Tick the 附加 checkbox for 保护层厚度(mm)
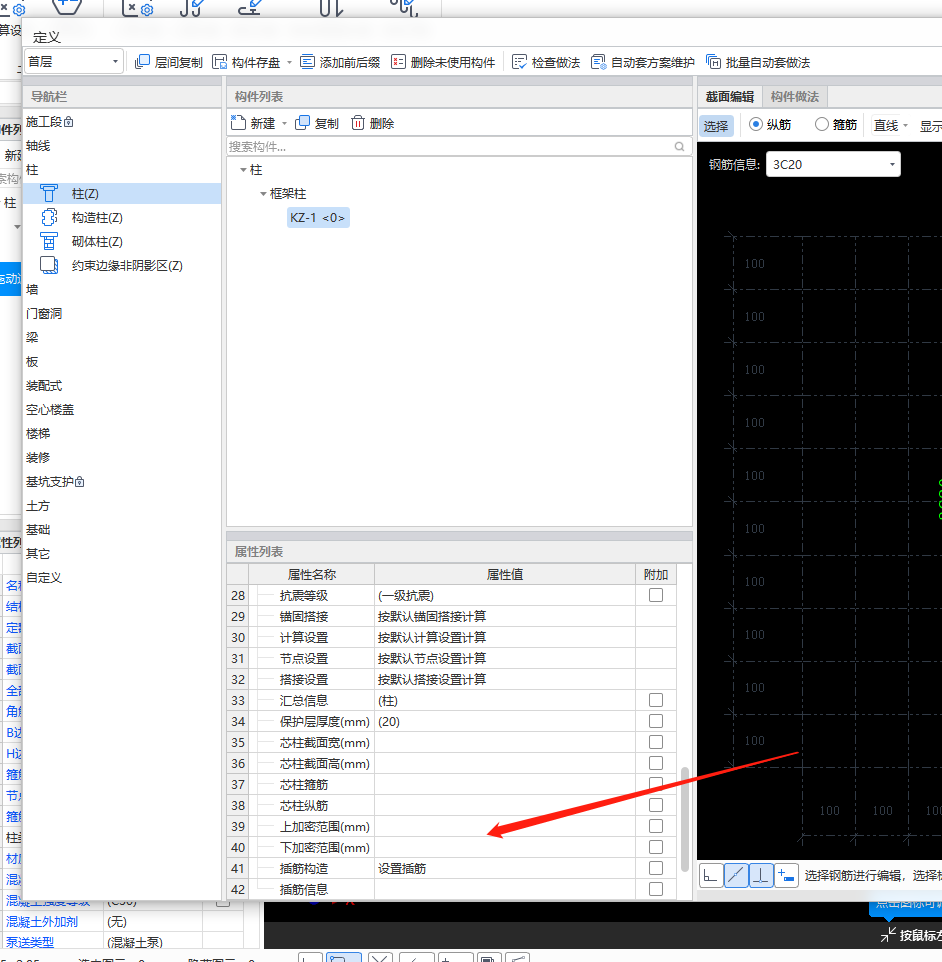 656,721
